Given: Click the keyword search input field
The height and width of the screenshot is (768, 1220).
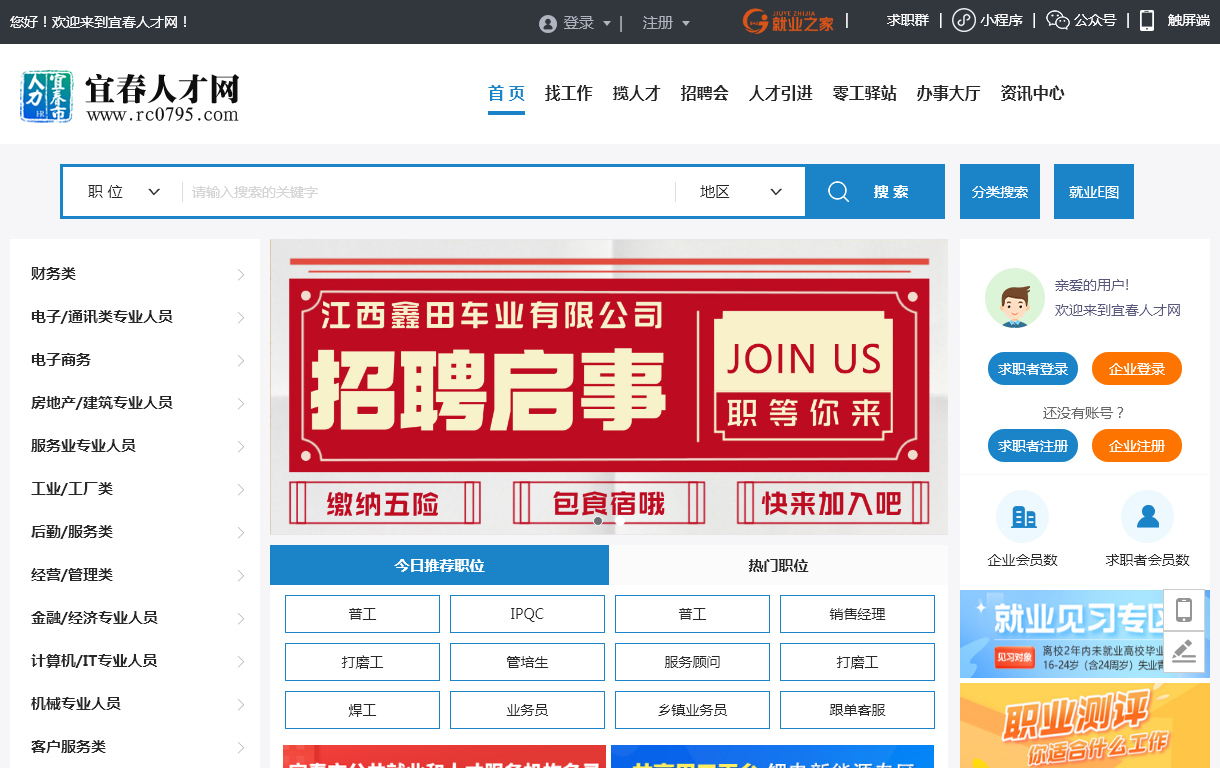Looking at the screenshot, I should (430, 192).
